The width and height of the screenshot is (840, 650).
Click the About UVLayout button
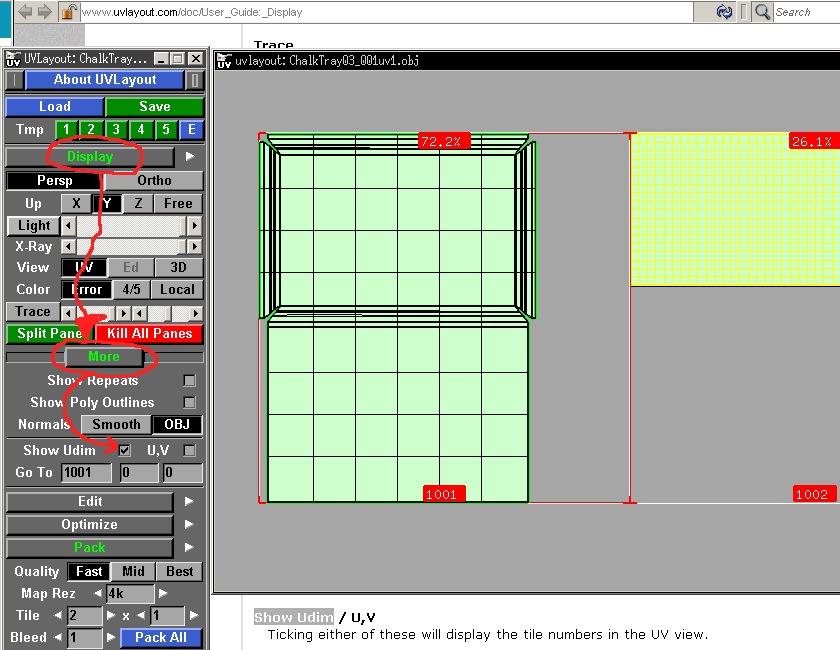104,80
